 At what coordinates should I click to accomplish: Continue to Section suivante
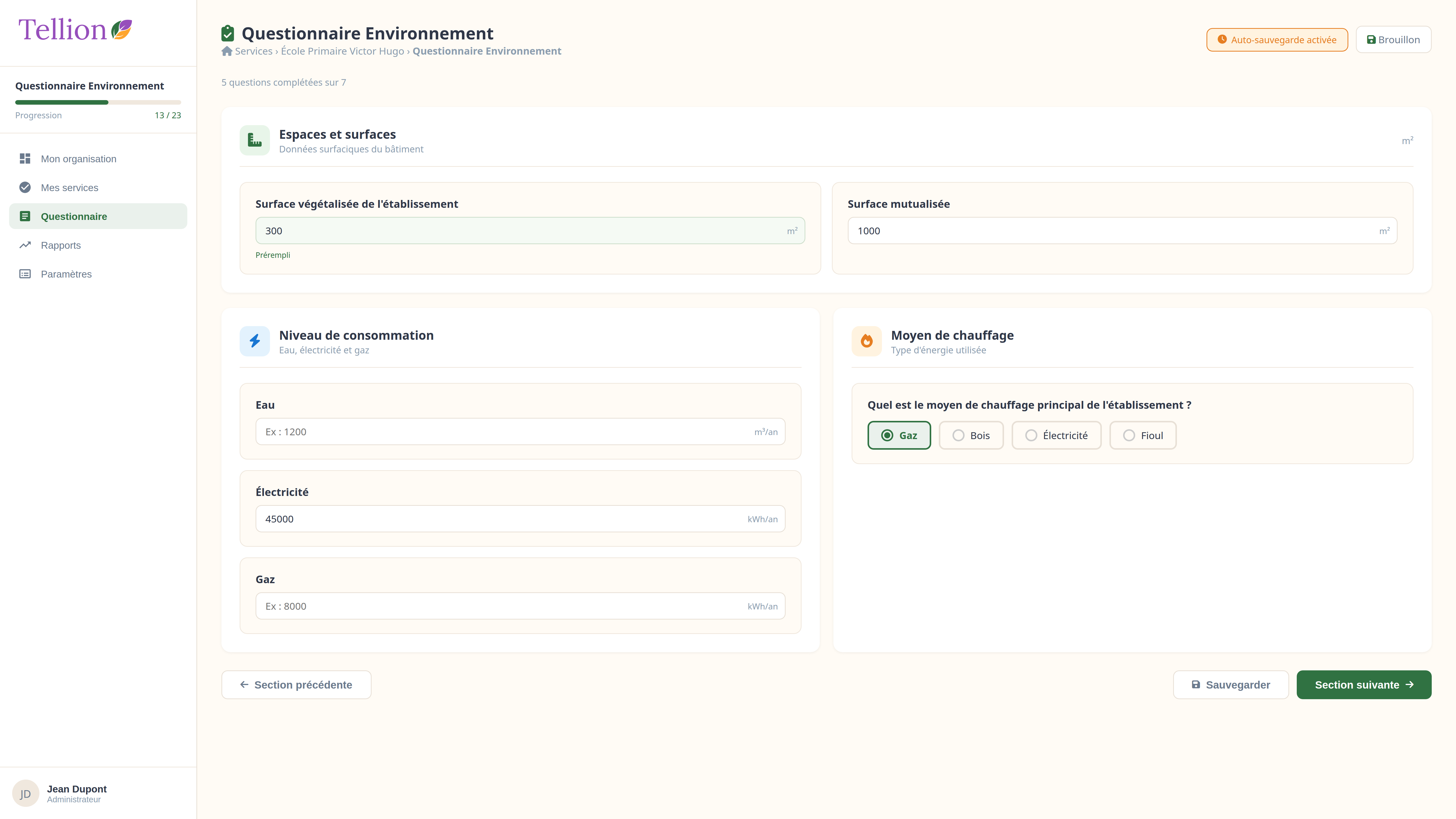tap(1364, 685)
